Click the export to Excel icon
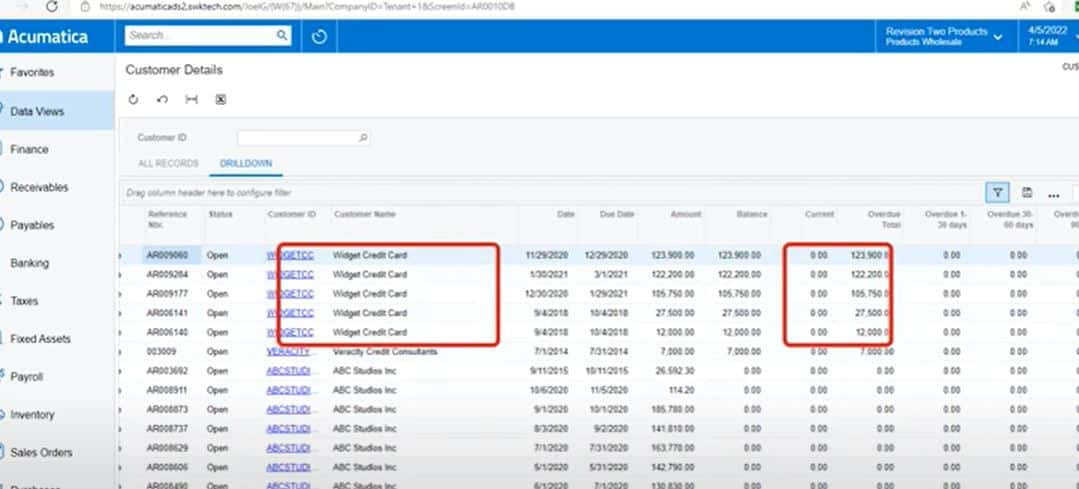Viewport: 1079px width, 489px height. tap(221, 100)
